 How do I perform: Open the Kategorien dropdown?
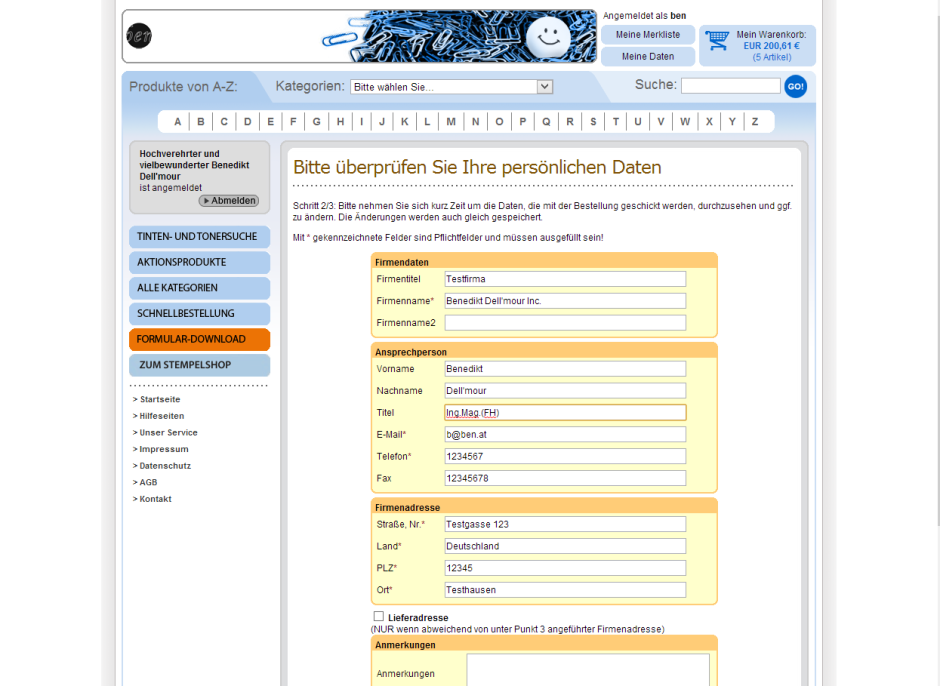pyautogui.click(x=451, y=87)
